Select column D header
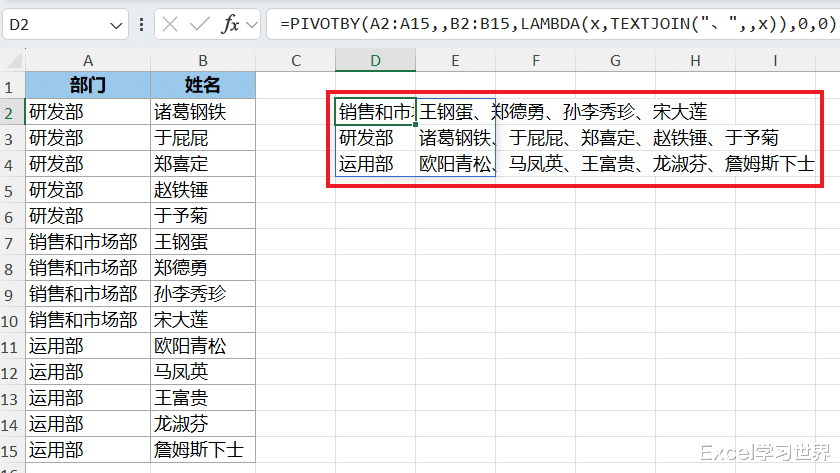The height and width of the screenshot is (473, 840). [x=376, y=61]
